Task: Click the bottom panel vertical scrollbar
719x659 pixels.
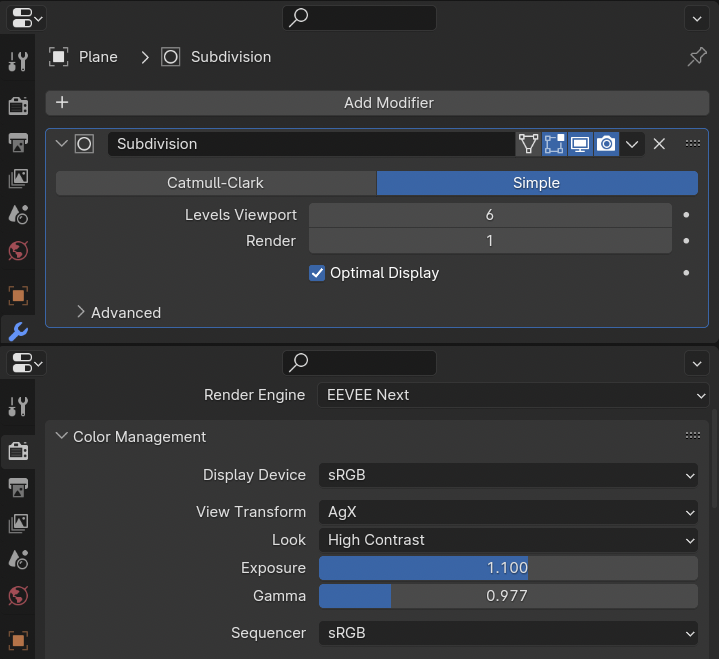Action: pyautogui.click(x=714, y=459)
